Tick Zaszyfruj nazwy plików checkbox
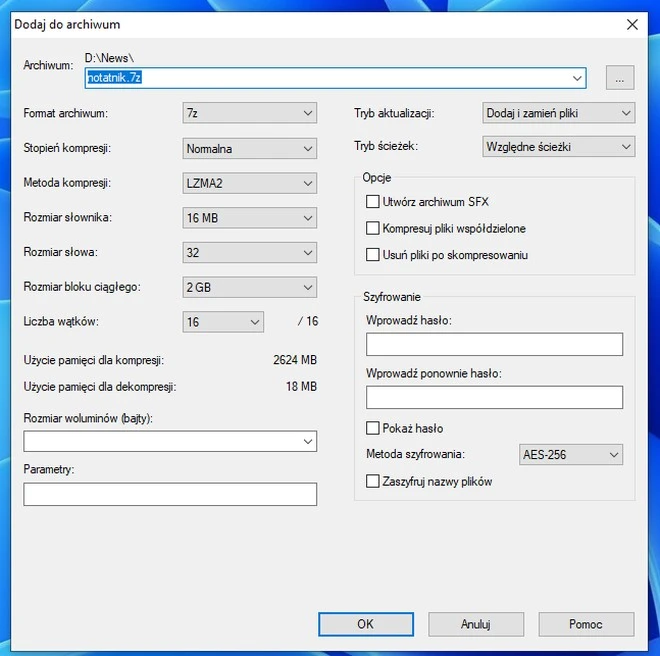 tap(373, 481)
